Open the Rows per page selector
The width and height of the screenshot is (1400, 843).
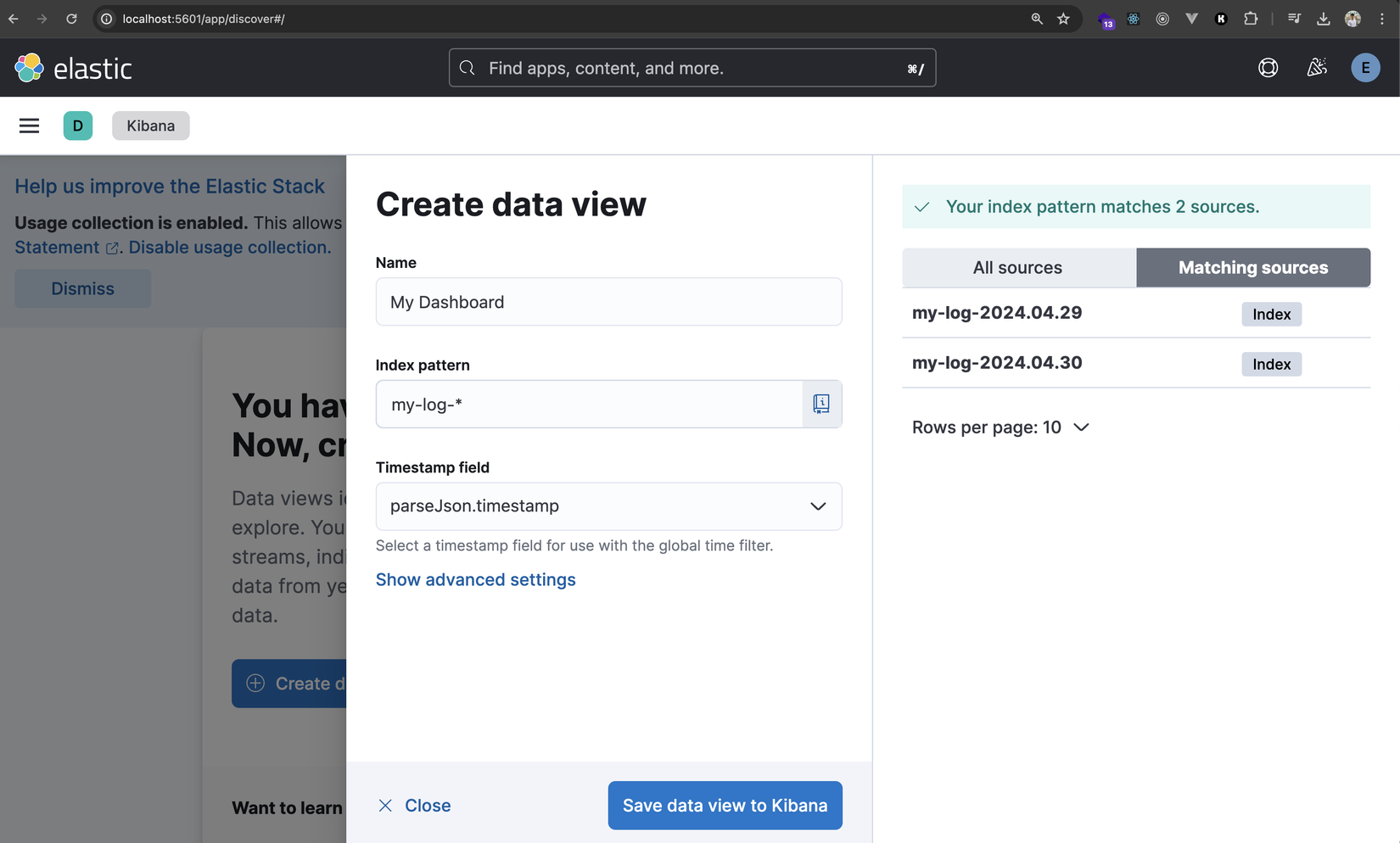pos(1000,427)
